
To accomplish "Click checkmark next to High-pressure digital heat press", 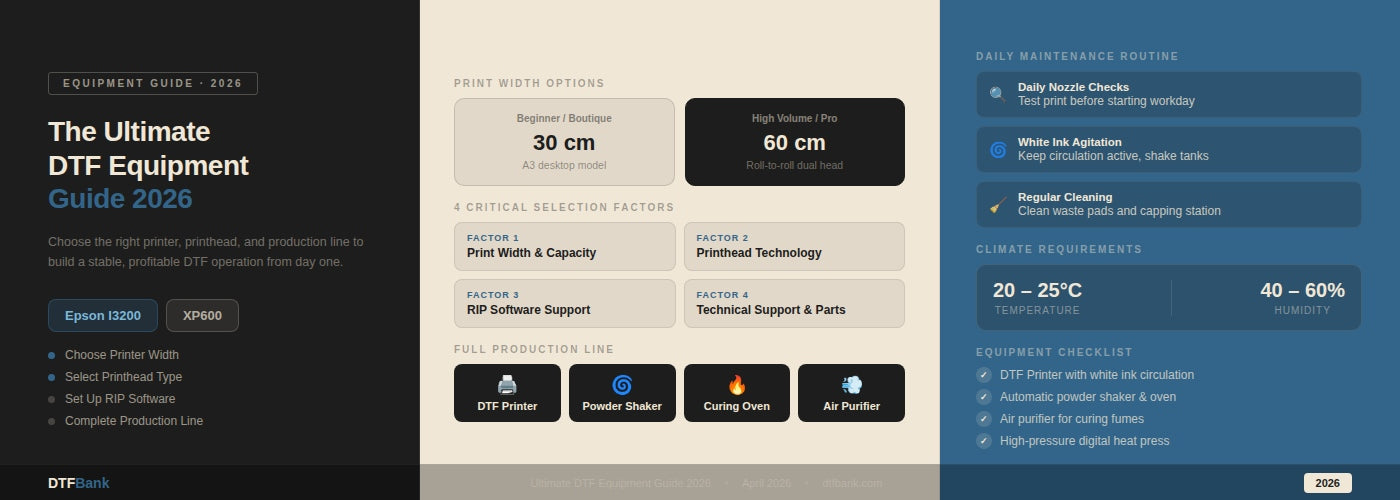I will click(984, 441).
